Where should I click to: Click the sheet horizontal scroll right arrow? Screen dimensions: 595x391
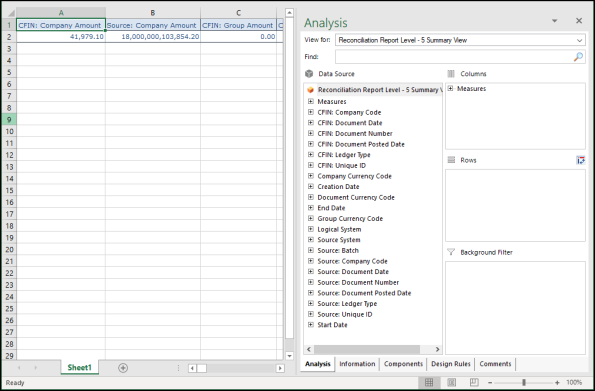(x=280, y=368)
